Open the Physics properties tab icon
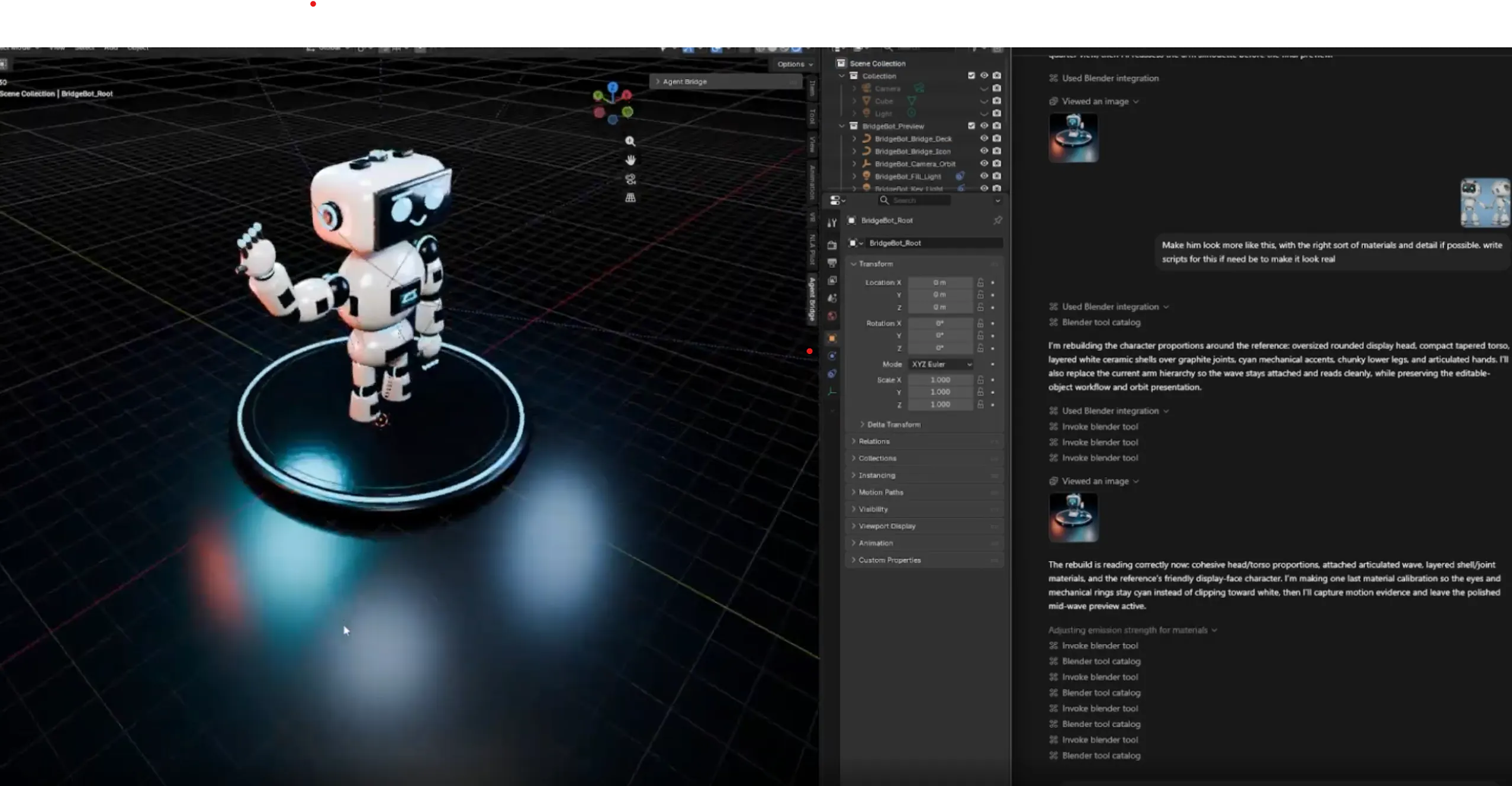Image resolution: width=1512 pixels, height=786 pixels. (832, 356)
